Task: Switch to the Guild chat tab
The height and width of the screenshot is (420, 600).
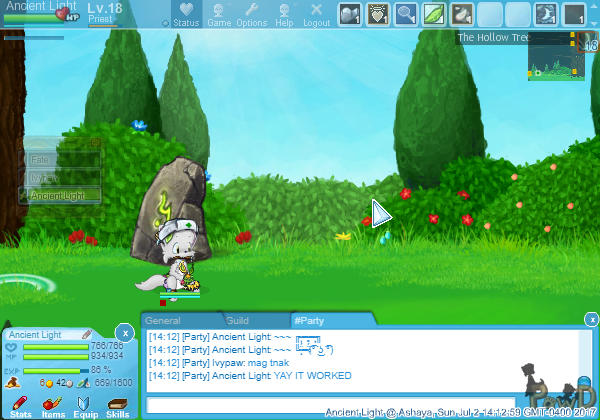Action: click(238, 320)
